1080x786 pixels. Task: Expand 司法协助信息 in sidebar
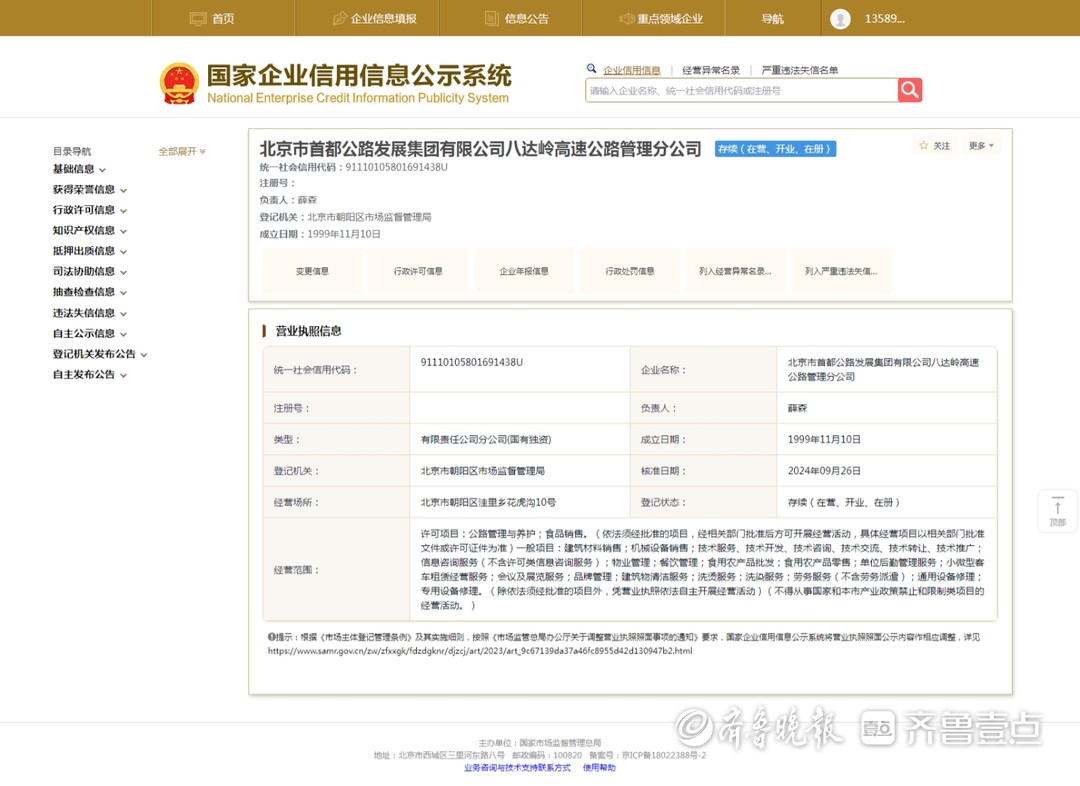tap(90, 271)
